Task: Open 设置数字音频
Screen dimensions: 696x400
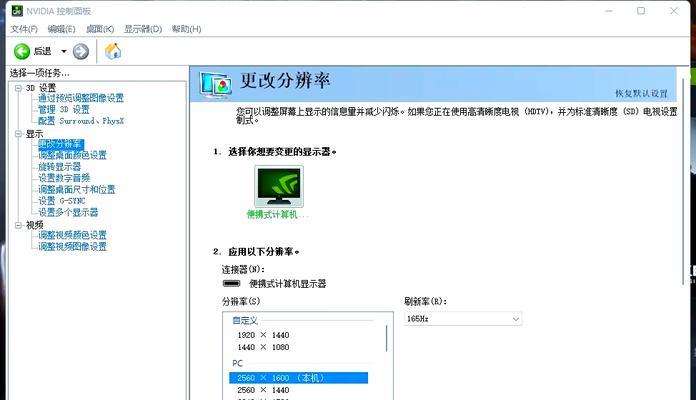Action: point(64,178)
